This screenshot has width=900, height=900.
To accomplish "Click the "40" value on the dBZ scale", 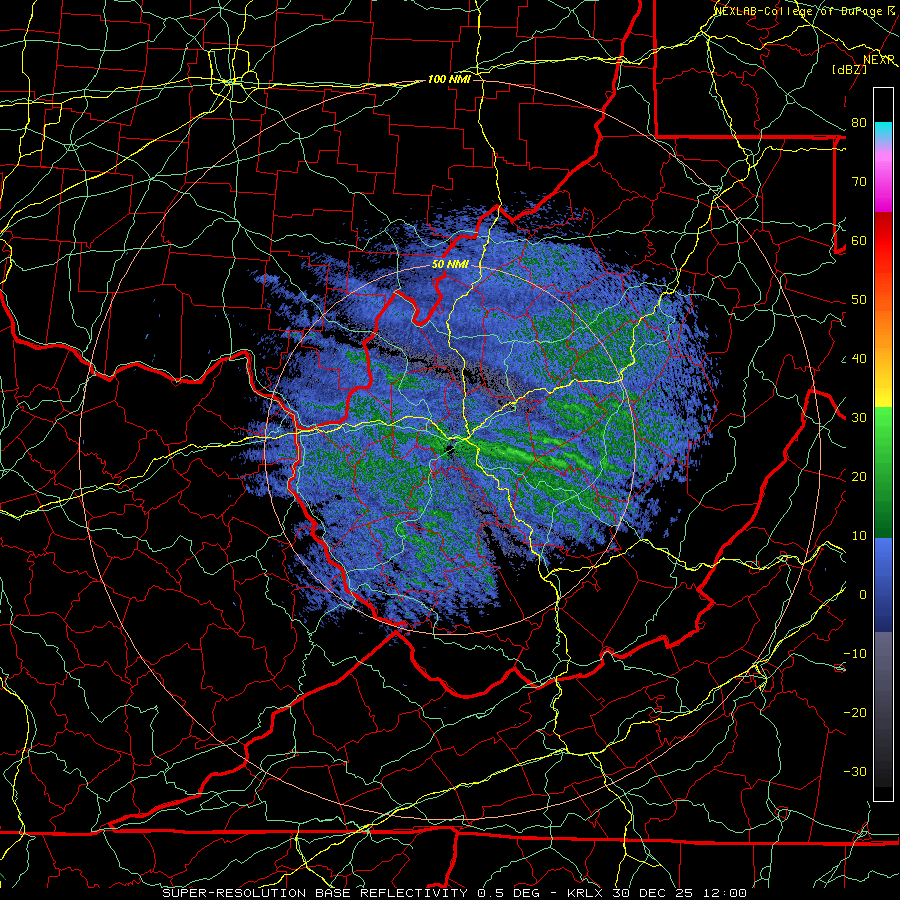I will [x=859, y=359].
